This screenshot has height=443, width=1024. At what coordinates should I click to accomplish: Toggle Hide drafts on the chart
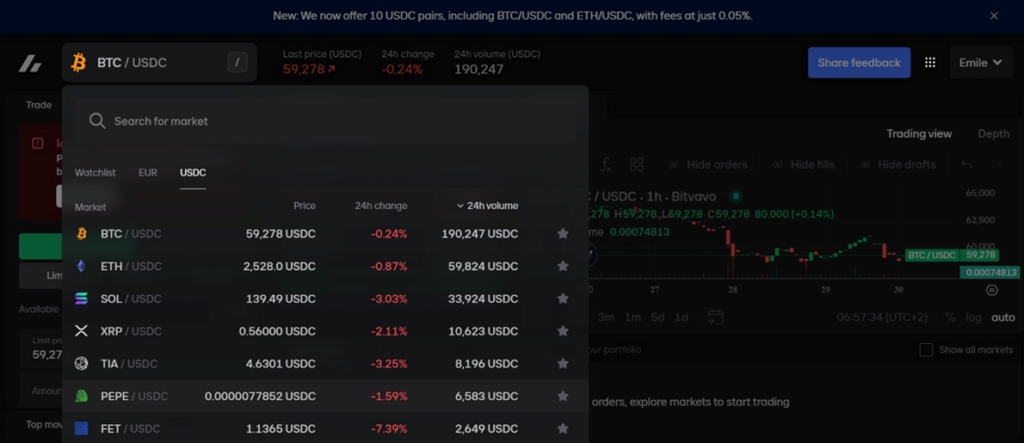click(x=898, y=165)
